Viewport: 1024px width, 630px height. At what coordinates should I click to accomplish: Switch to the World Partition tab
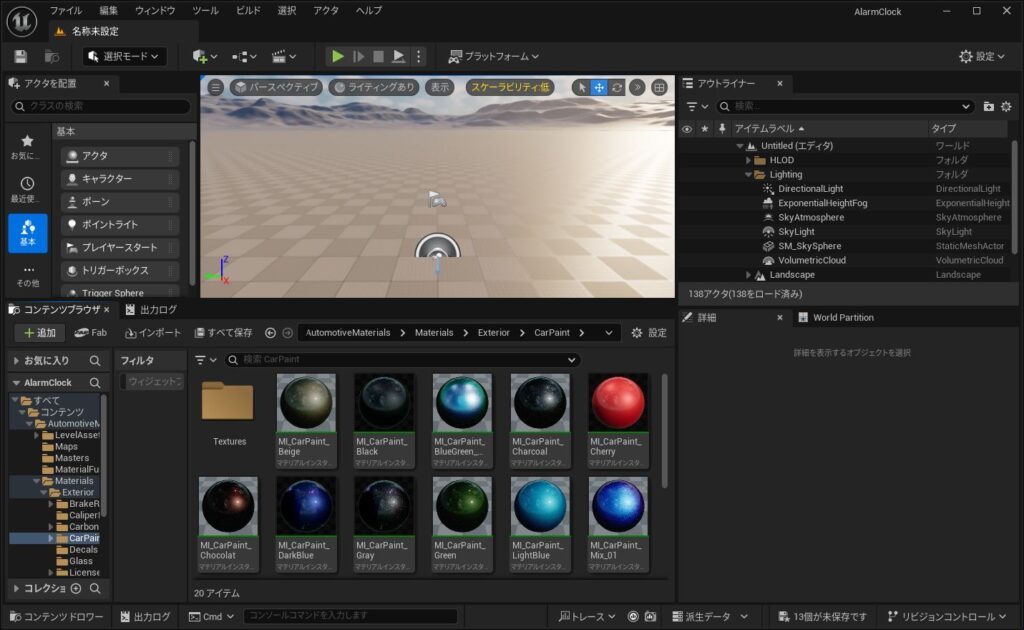pyautogui.click(x=835, y=317)
